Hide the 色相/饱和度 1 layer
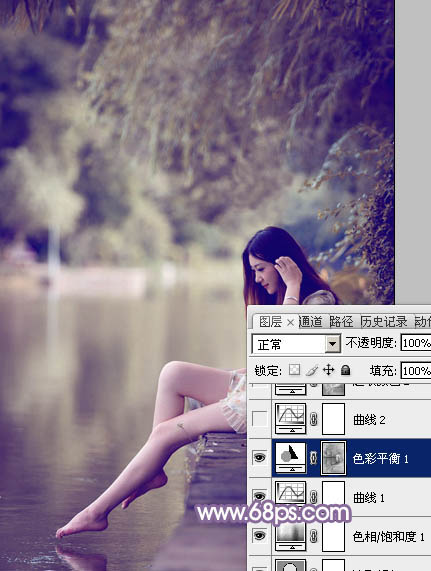Viewport: 431px width, 571px height. pyautogui.click(x=259, y=536)
